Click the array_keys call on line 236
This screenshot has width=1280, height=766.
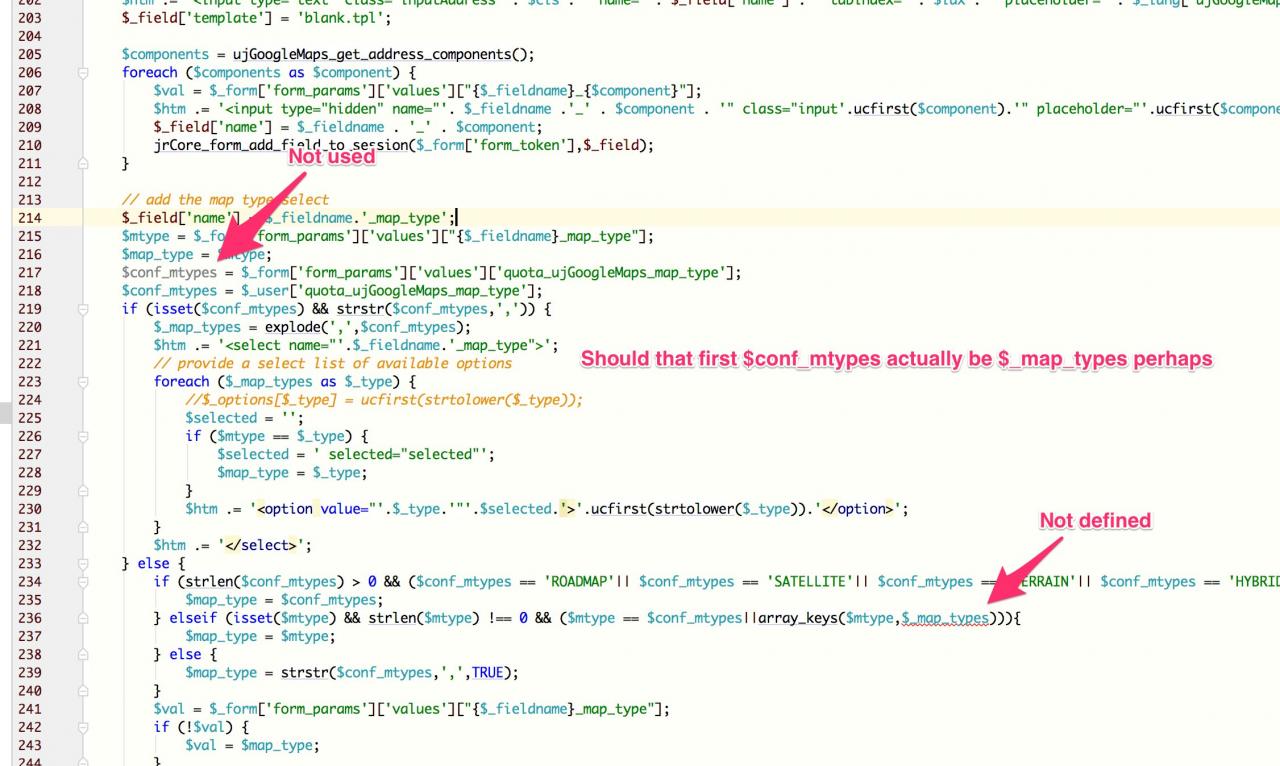point(800,618)
